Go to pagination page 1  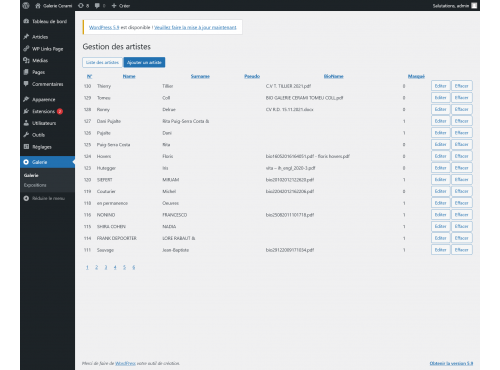click(87, 267)
